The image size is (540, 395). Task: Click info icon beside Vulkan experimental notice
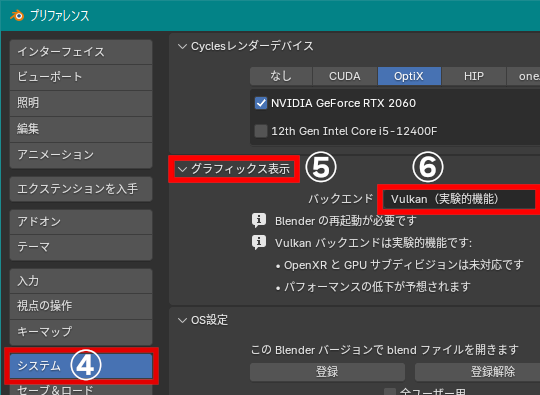point(259,242)
